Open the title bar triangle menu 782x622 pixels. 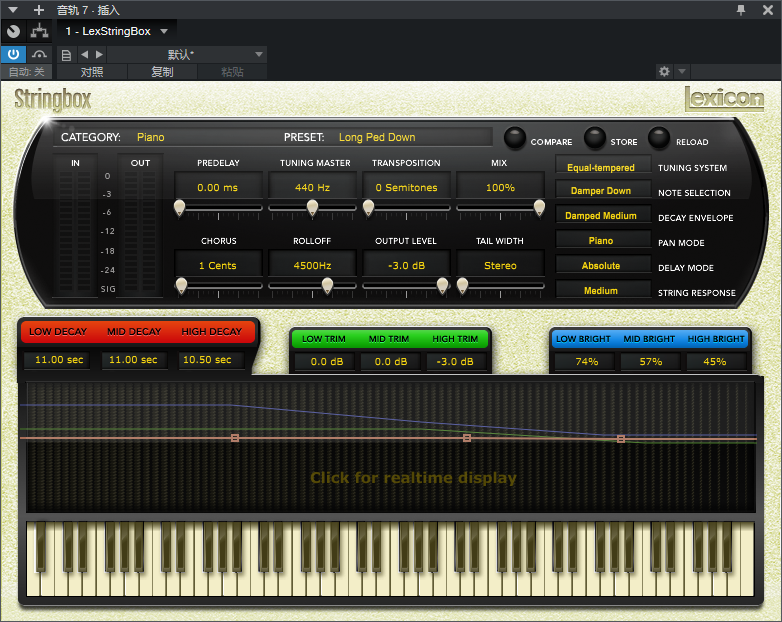(x=13, y=9)
